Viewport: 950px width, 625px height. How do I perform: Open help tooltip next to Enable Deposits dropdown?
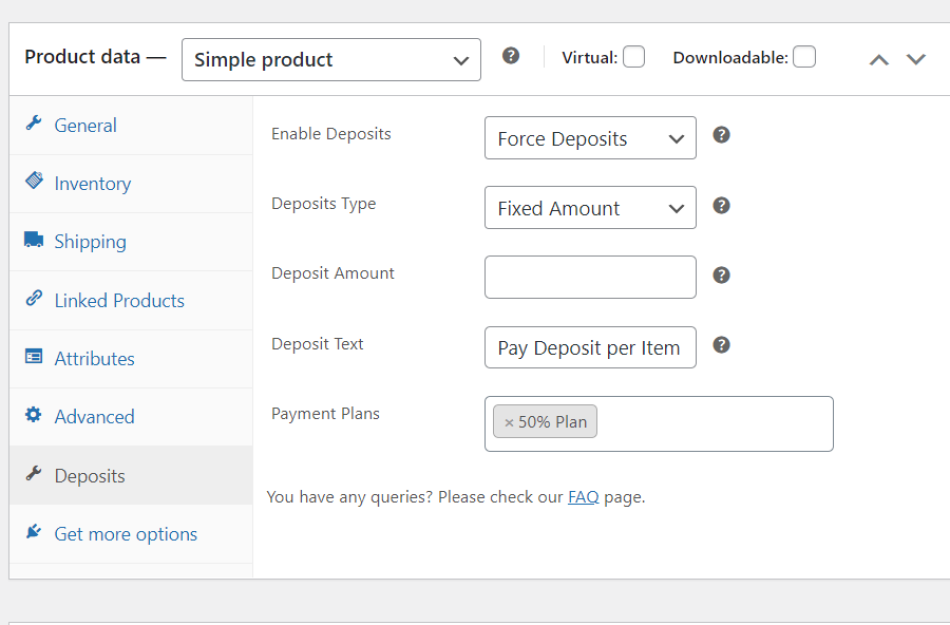click(x=721, y=134)
